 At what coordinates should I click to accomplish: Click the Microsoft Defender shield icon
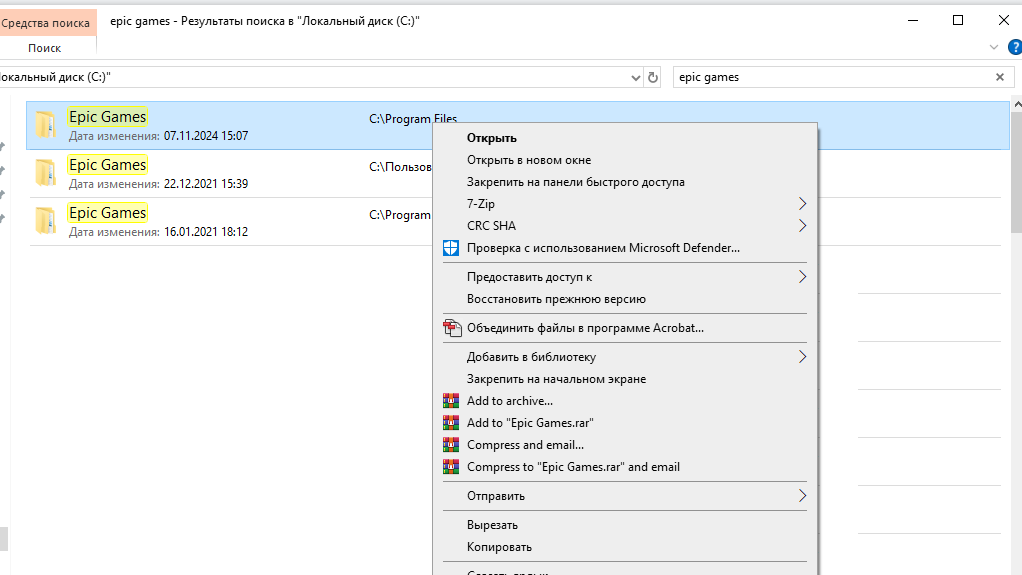coord(450,248)
